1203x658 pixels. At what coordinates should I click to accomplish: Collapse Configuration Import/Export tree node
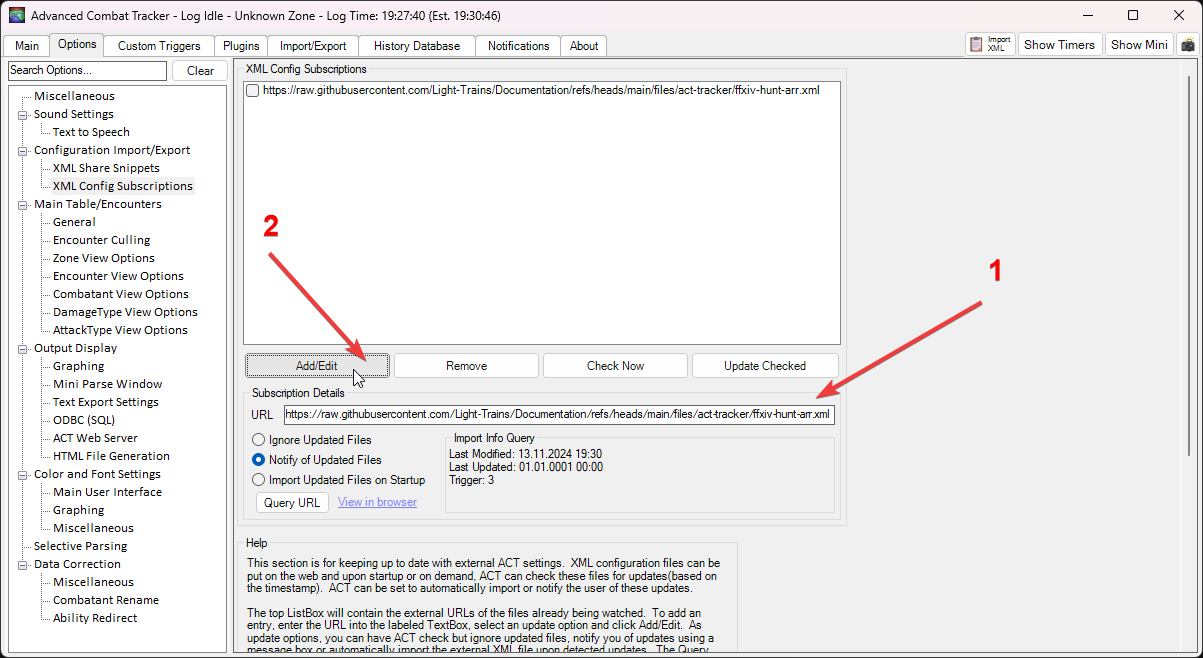pyautogui.click(x=23, y=150)
